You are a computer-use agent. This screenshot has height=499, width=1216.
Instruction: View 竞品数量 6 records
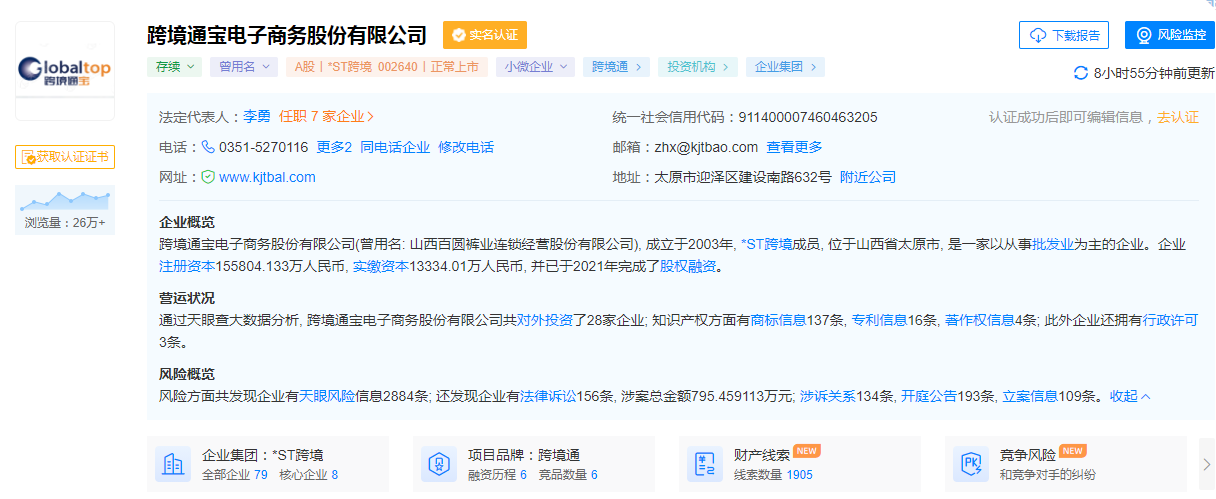click(x=568, y=475)
